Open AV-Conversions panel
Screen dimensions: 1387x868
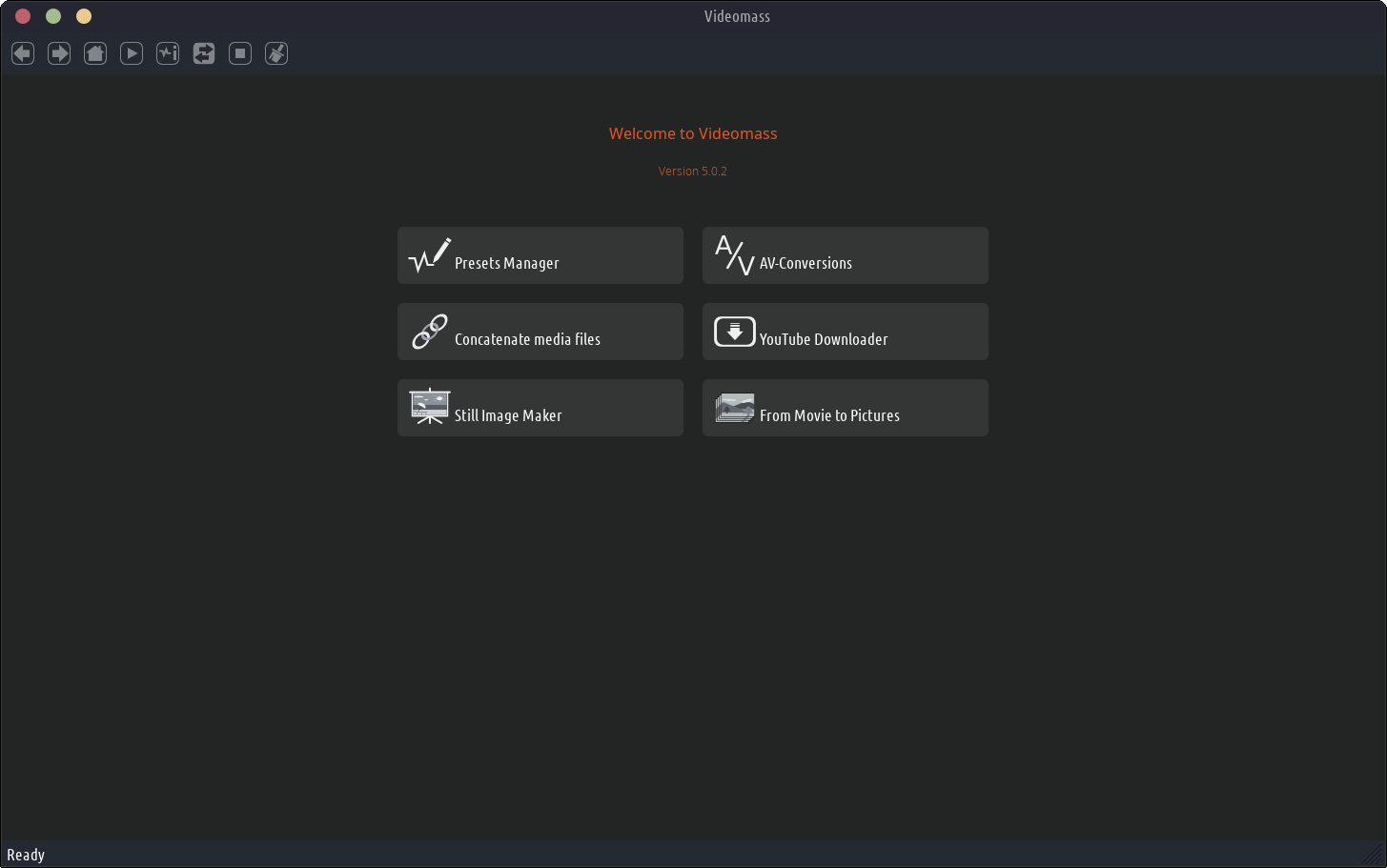tap(845, 255)
